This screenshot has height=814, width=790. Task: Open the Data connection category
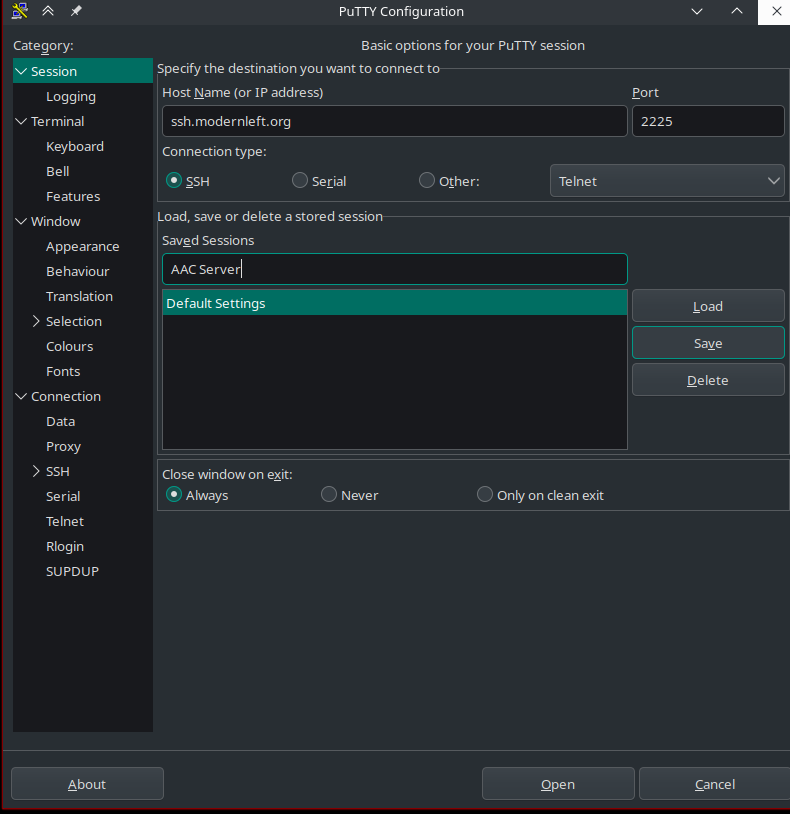click(x=61, y=422)
